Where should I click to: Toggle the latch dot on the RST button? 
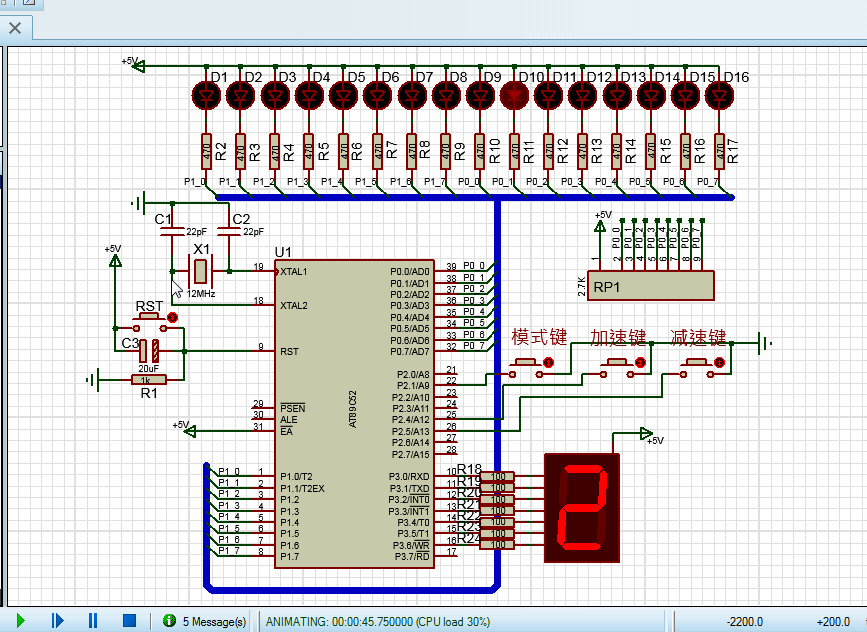(173, 317)
